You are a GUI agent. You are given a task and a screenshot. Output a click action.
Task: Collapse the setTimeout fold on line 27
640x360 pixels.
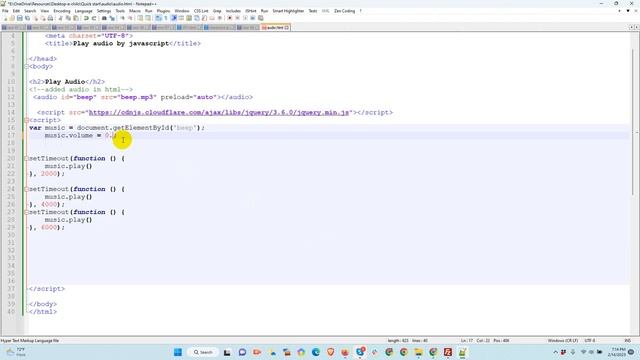click(27, 212)
